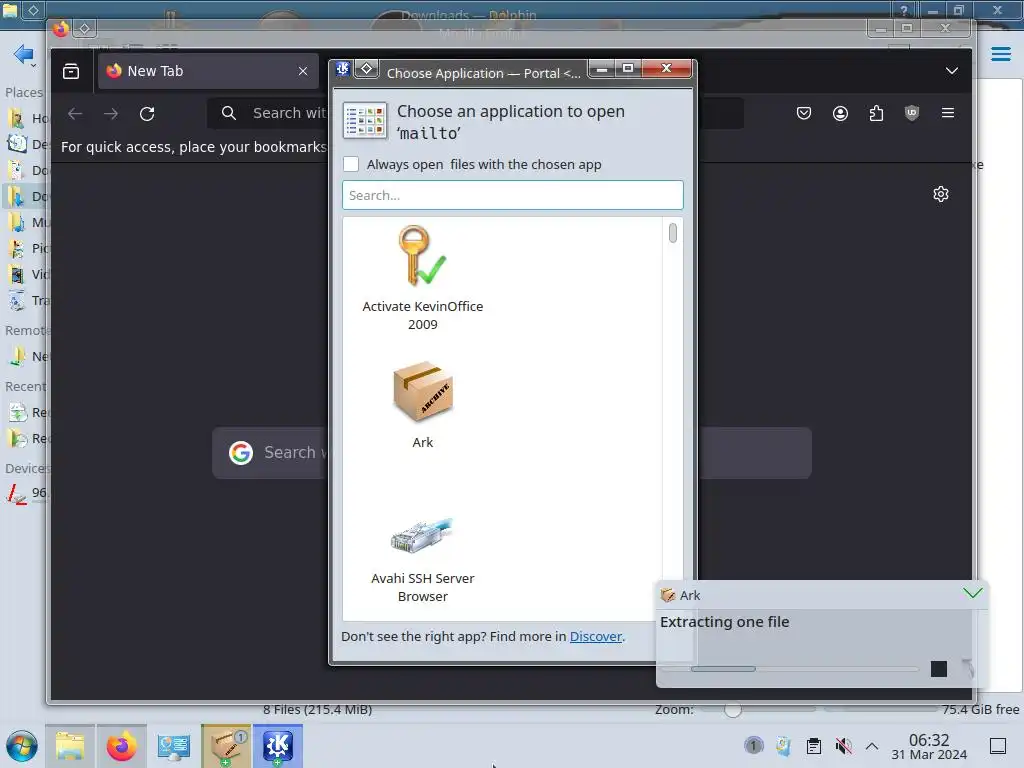The height and width of the screenshot is (768, 1024).
Task: Click the show desktop button
Action: coord(998,746)
